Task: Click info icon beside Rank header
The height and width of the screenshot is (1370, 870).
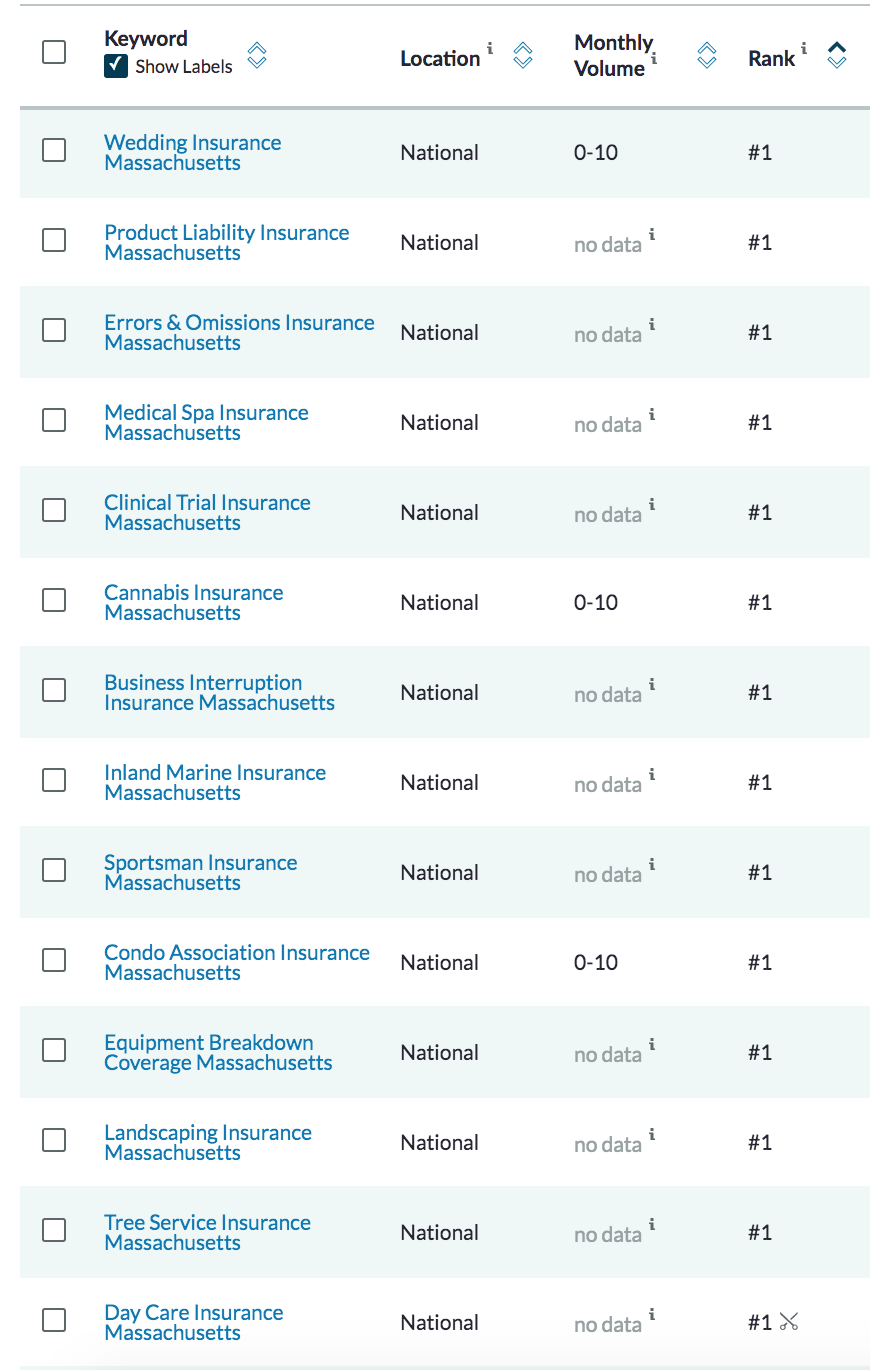Action: tap(804, 48)
